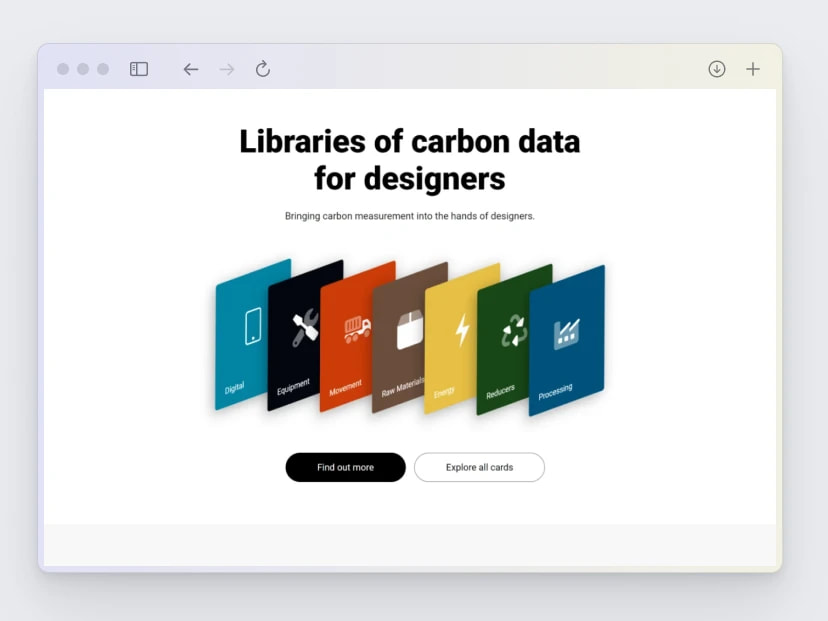Viewport: 828px width, 621px height.
Task: Click the heading "Libraries of carbon data for designers"
Action: [410, 159]
